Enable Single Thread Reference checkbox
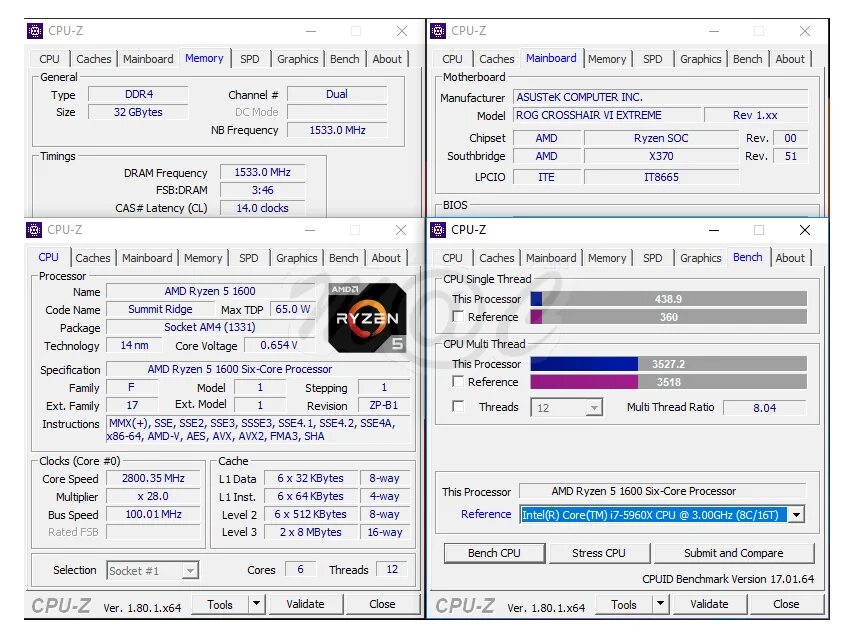 (458, 317)
